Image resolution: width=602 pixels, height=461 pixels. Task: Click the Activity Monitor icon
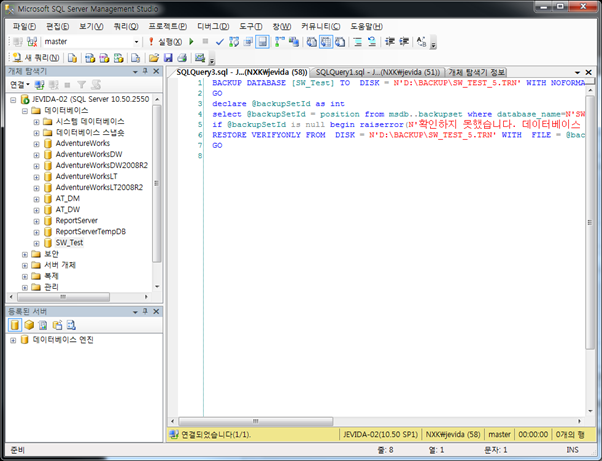200,58
